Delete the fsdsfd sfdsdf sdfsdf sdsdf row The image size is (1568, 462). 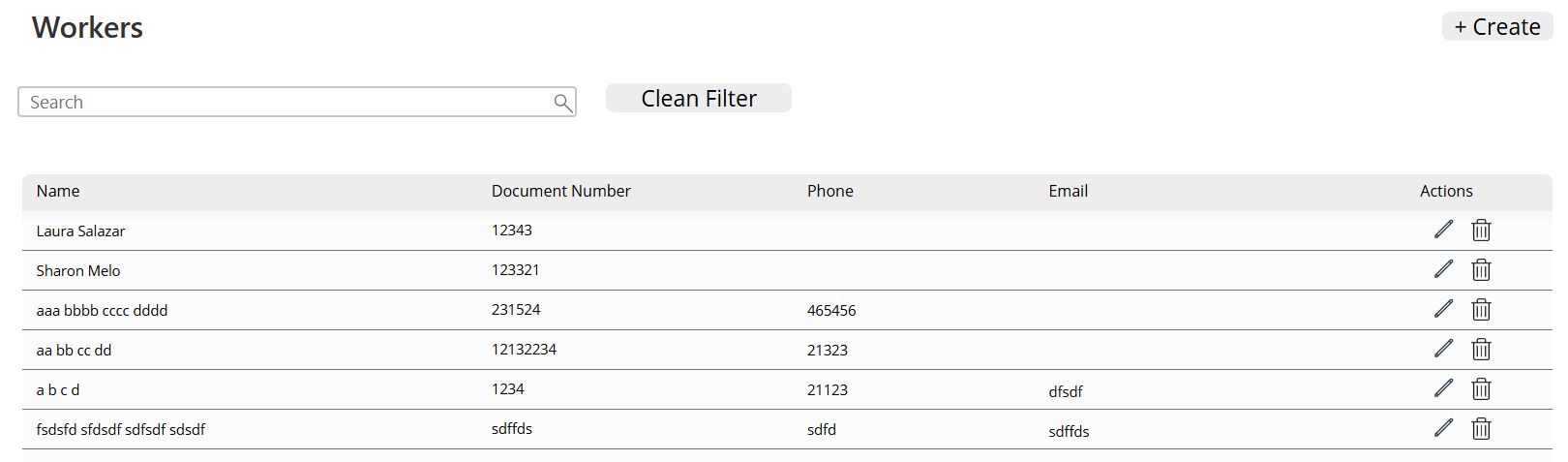point(1481,428)
